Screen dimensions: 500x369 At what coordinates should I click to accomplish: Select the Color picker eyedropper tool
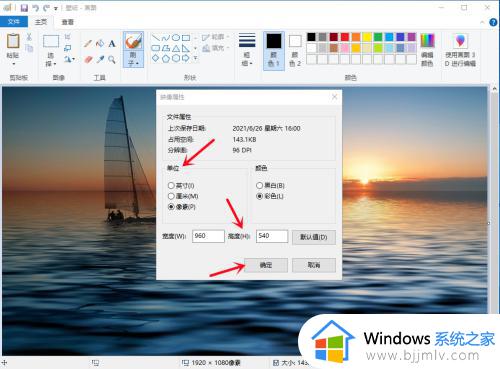click(x=100, y=59)
